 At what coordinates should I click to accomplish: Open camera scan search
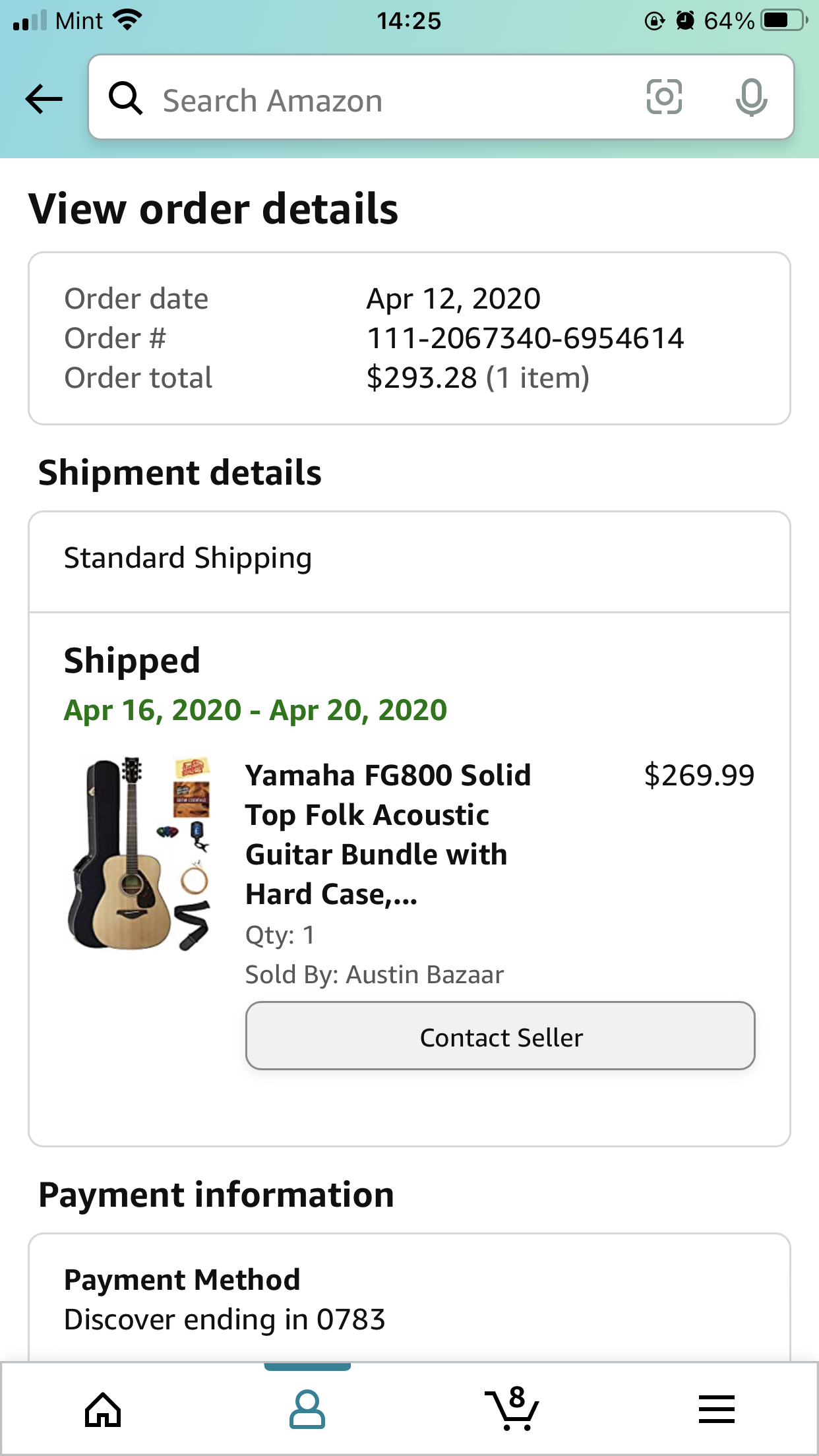coord(663,97)
